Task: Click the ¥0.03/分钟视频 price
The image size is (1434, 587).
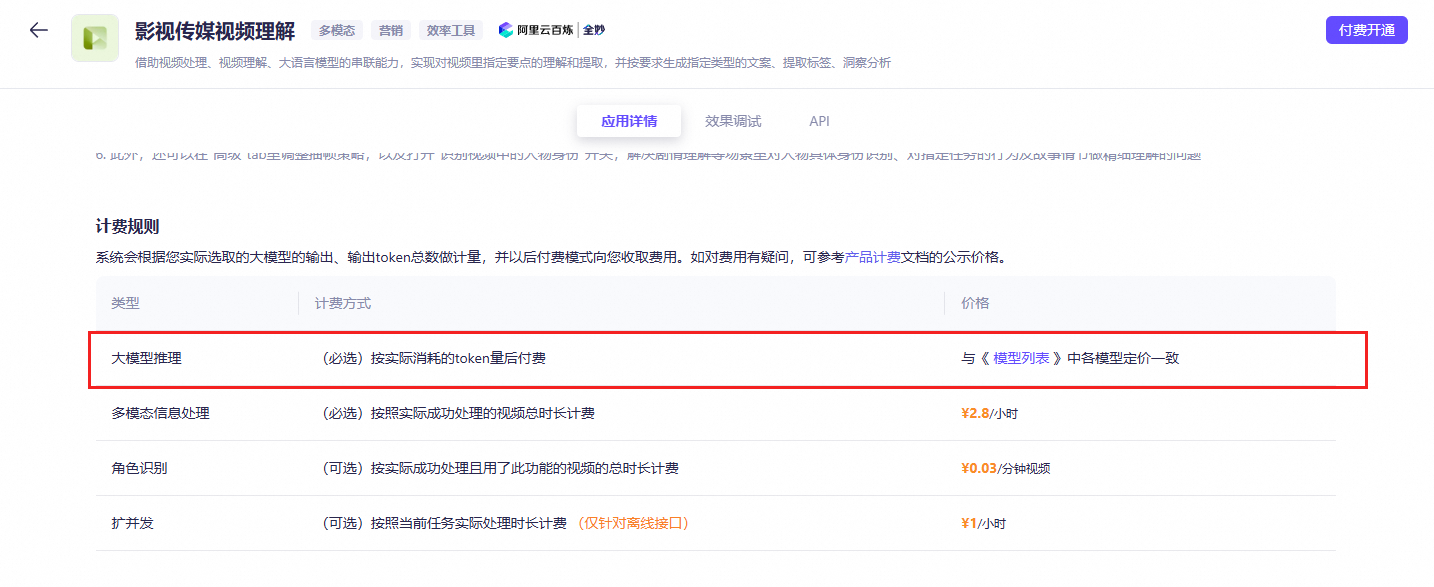Action: click(x=1005, y=468)
